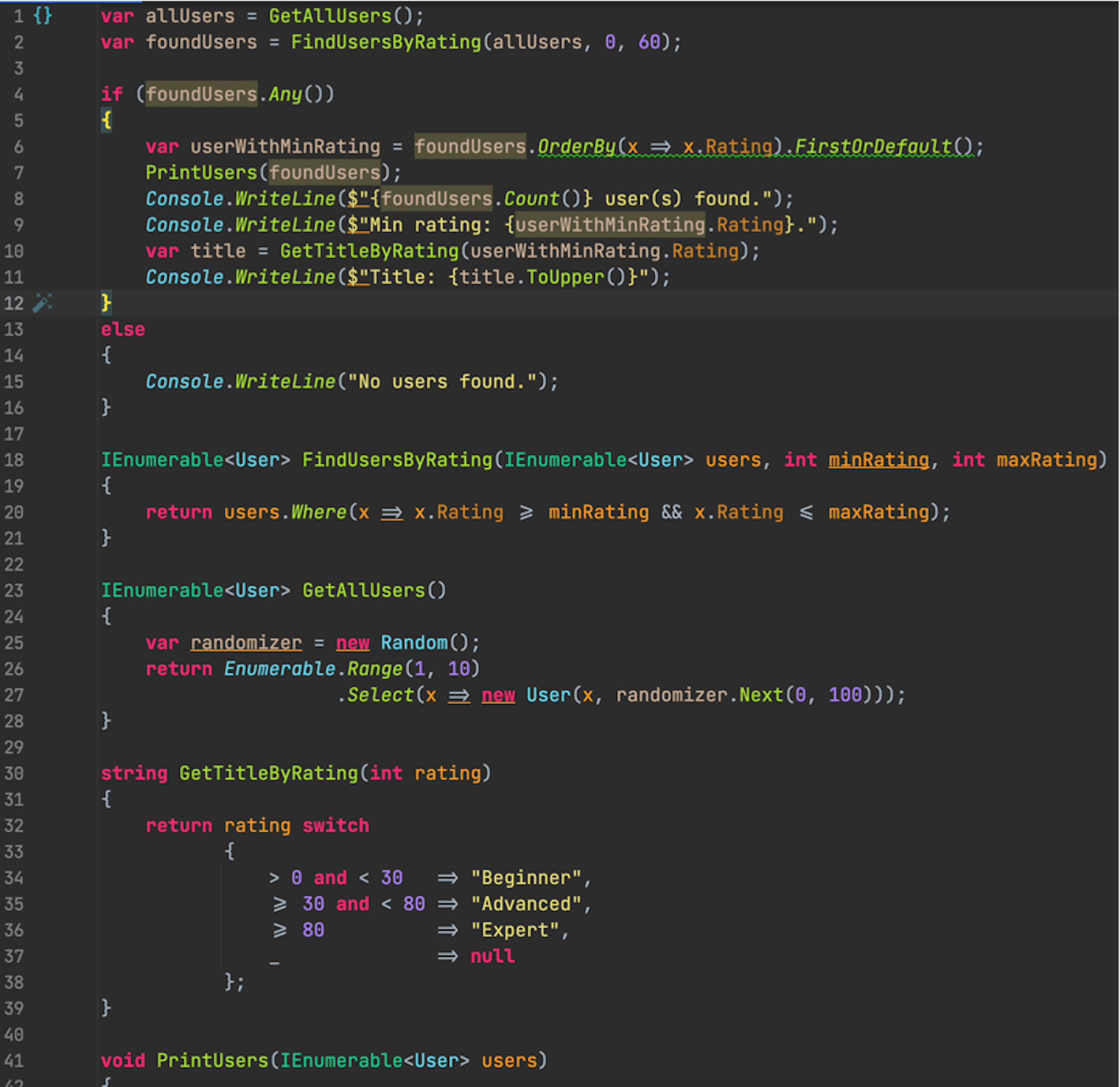This screenshot has width=1120, height=1087.
Task: Click the warning-underlined OrderBy call
Action: [576, 146]
